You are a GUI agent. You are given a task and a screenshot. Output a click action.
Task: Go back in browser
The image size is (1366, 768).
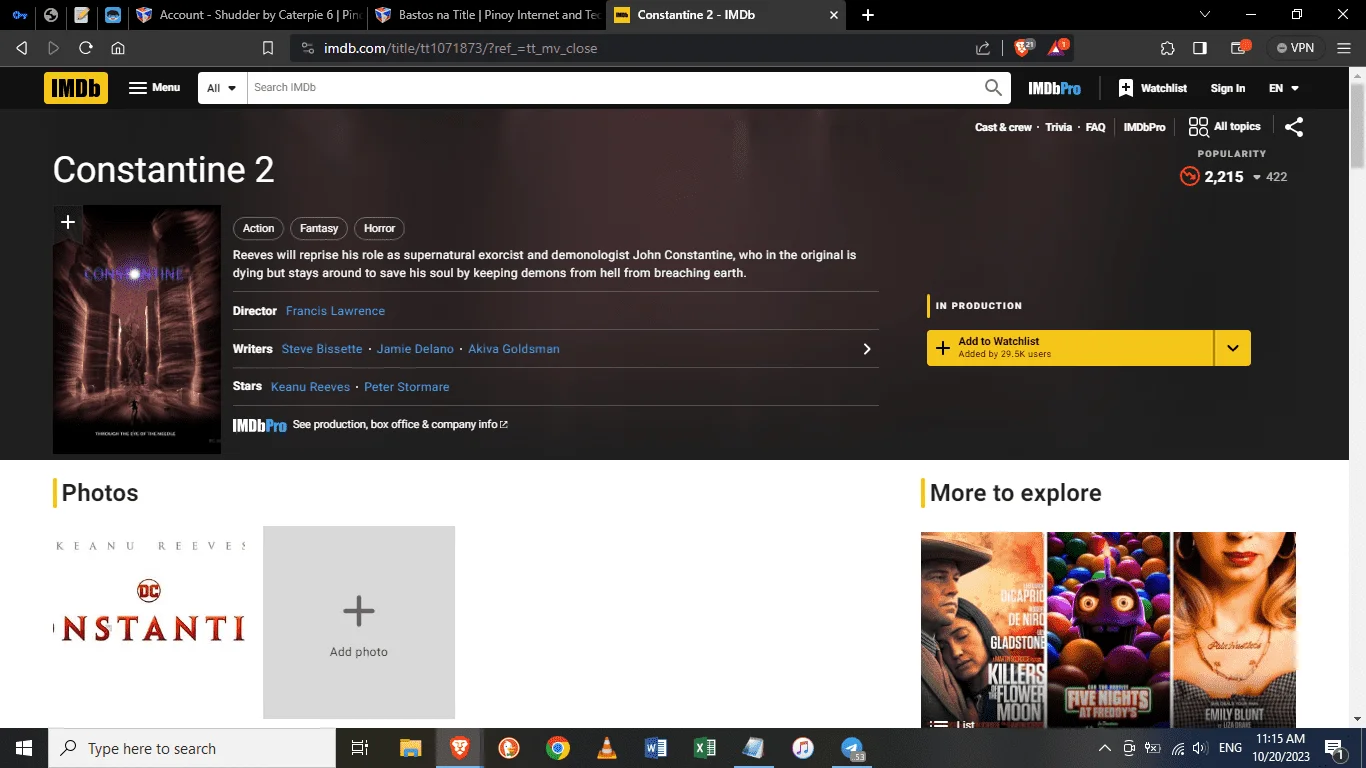[22, 48]
